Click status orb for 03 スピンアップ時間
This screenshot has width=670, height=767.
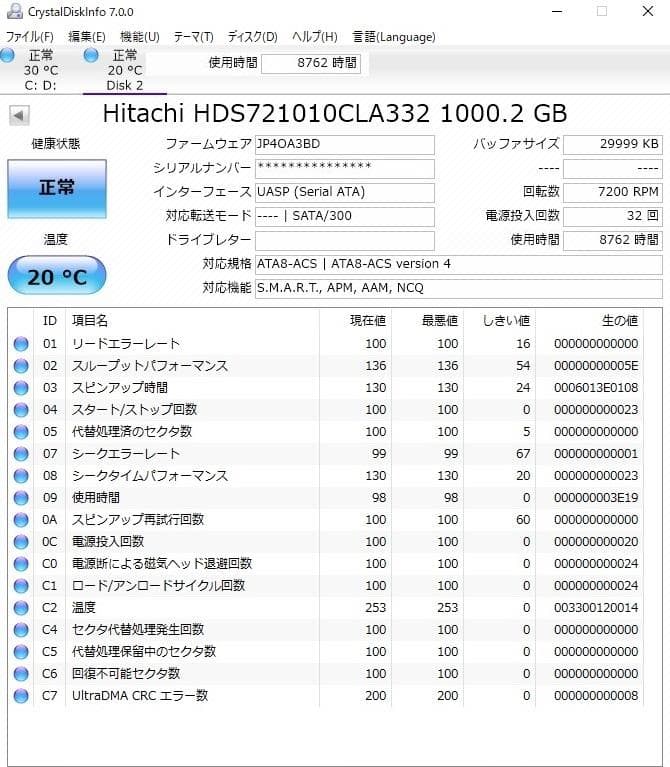(21, 388)
